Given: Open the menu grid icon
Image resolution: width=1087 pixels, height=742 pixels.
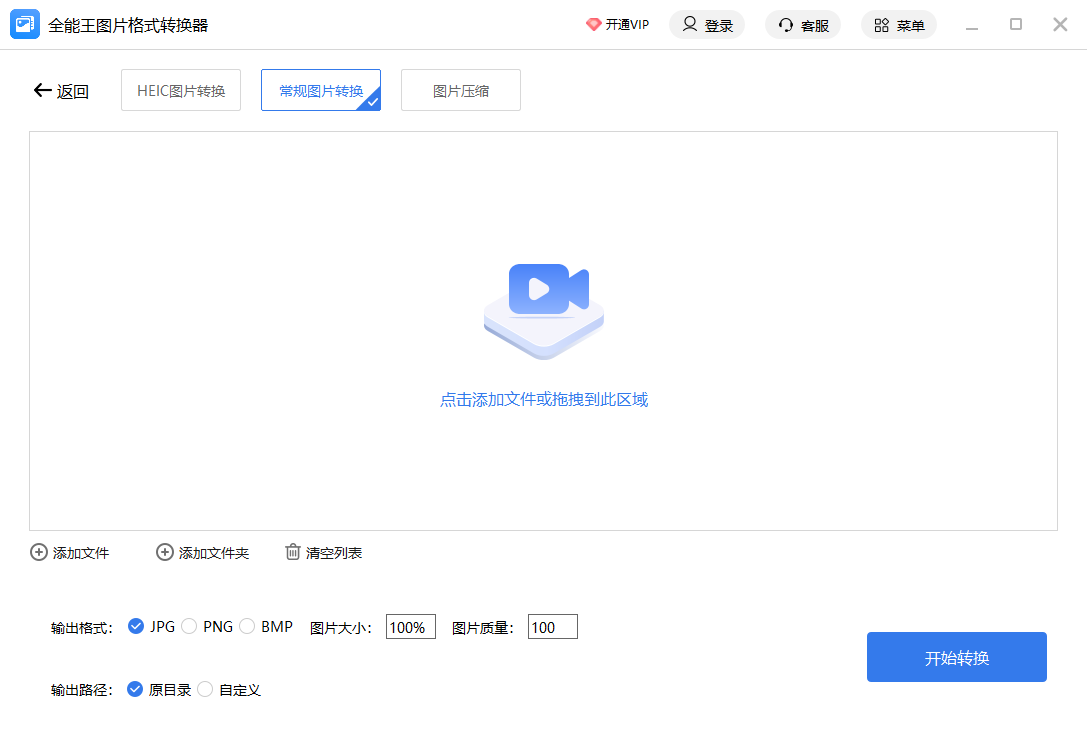Looking at the screenshot, I should [881, 25].
